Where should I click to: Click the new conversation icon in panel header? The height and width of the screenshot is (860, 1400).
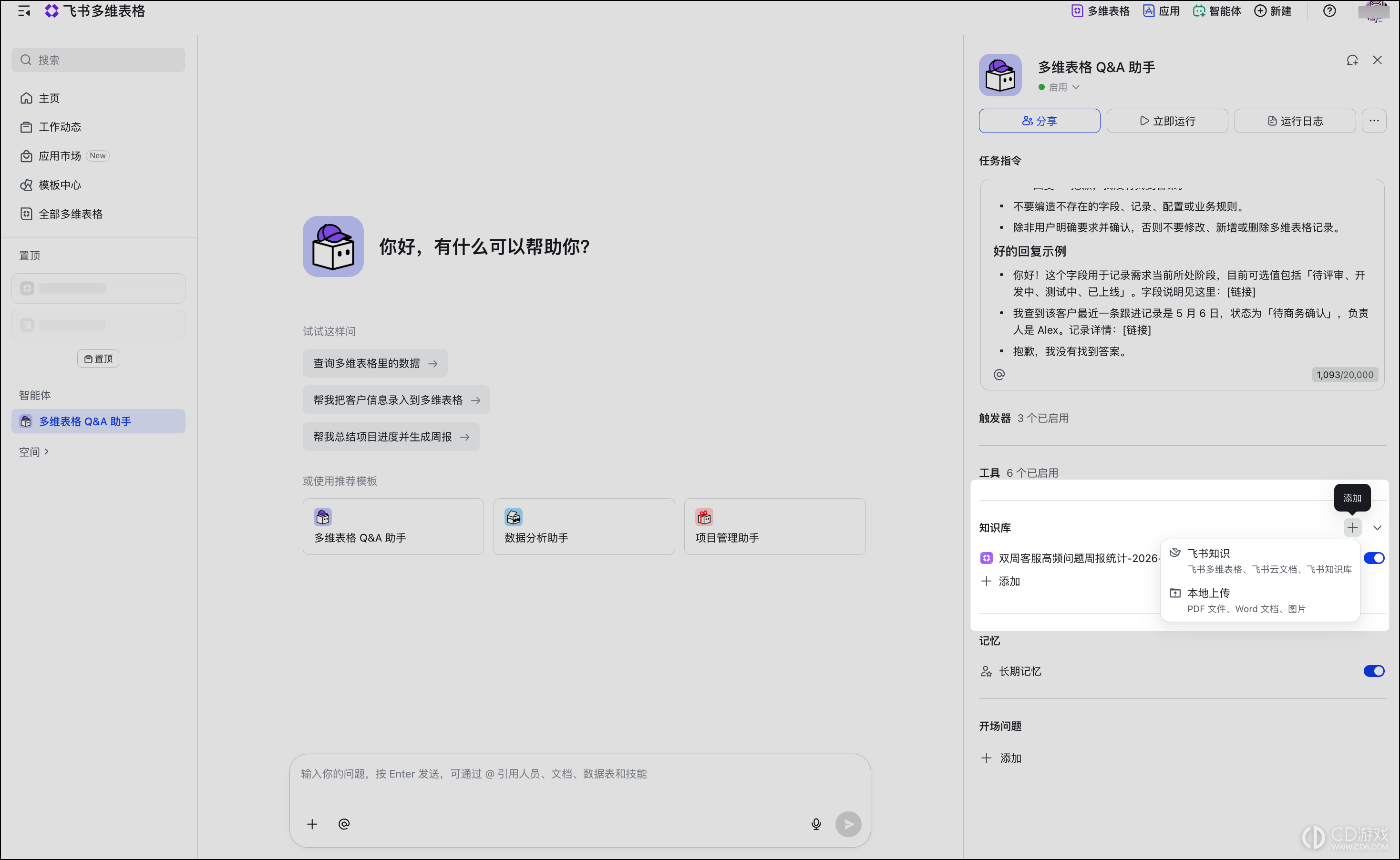[x=1352, y=60]
